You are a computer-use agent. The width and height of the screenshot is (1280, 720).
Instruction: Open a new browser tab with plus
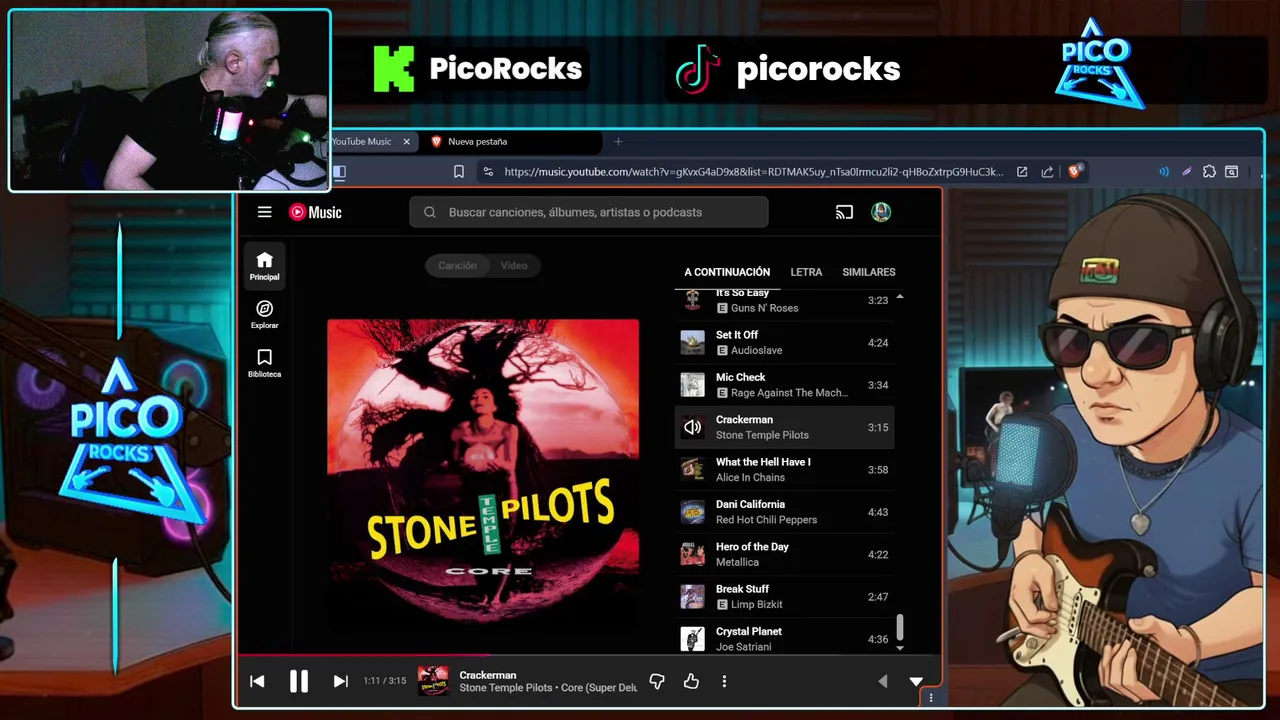pyautogui.click(x=618, y=142)
